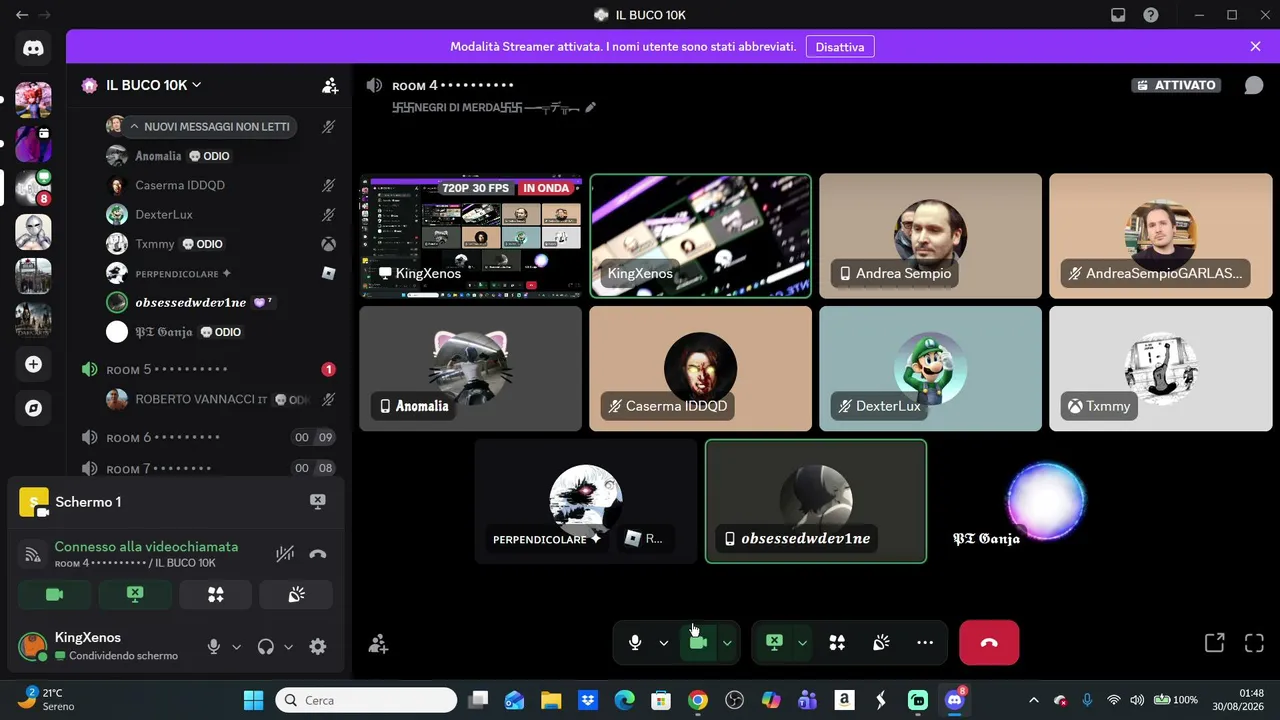Open the inbox icon in the title bar
The width and height of the screenshot is (1280, 720).
click(x=1119, y=15)
